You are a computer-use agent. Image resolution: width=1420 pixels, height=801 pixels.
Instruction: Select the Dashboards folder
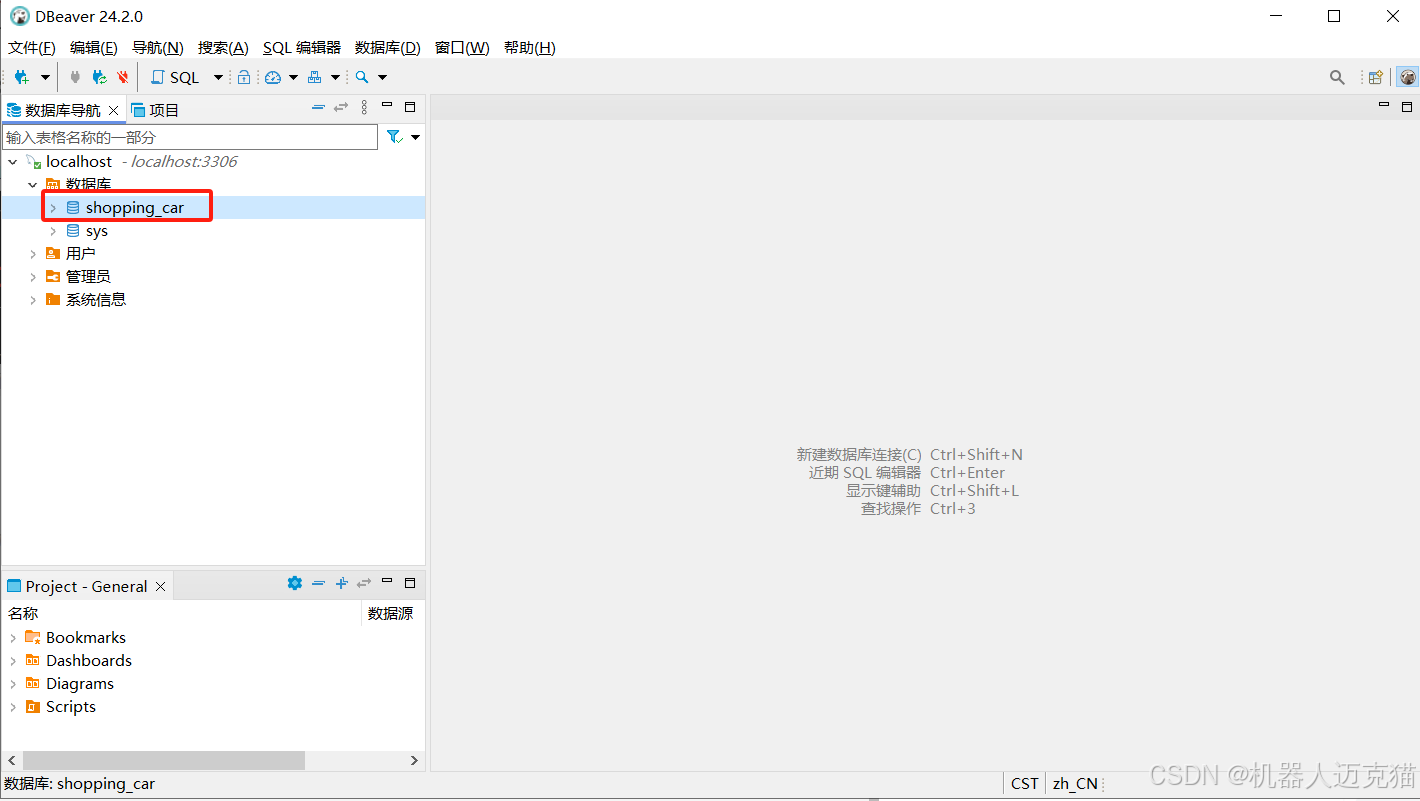click(89, 661)
